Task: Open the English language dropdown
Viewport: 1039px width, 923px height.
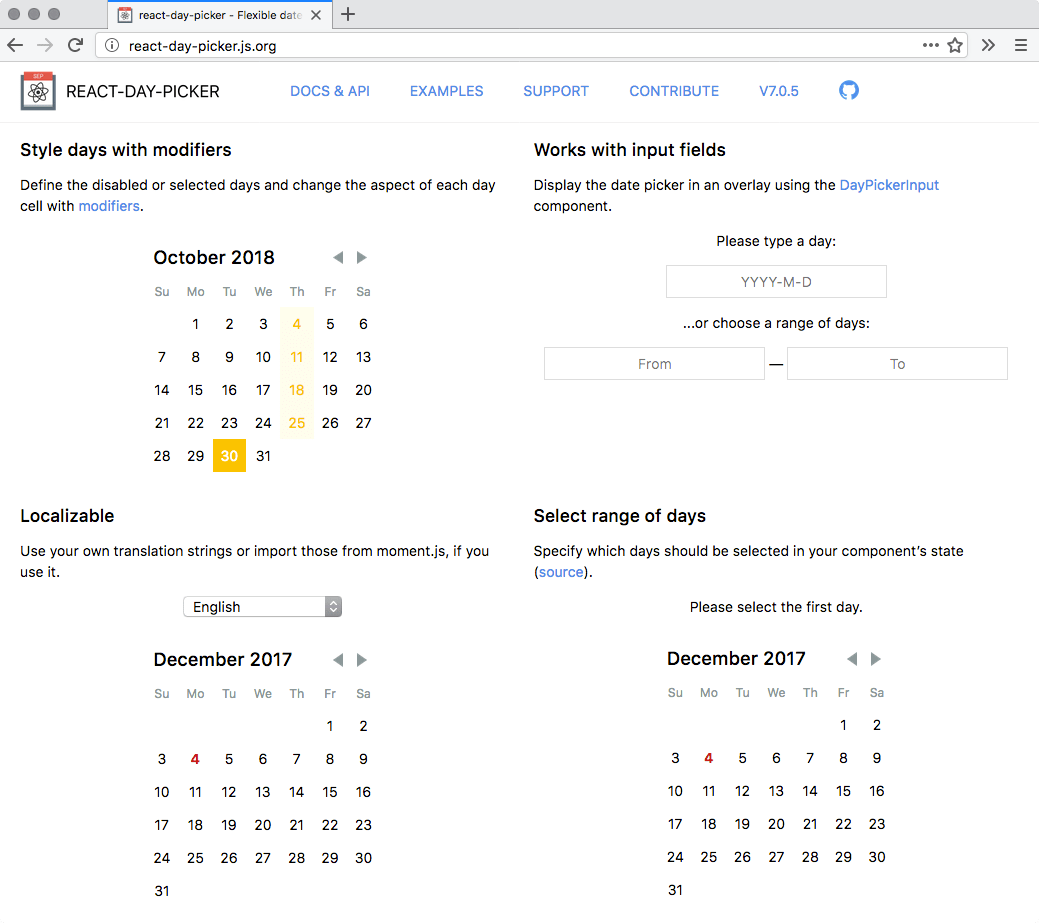Action: (262, 606)
